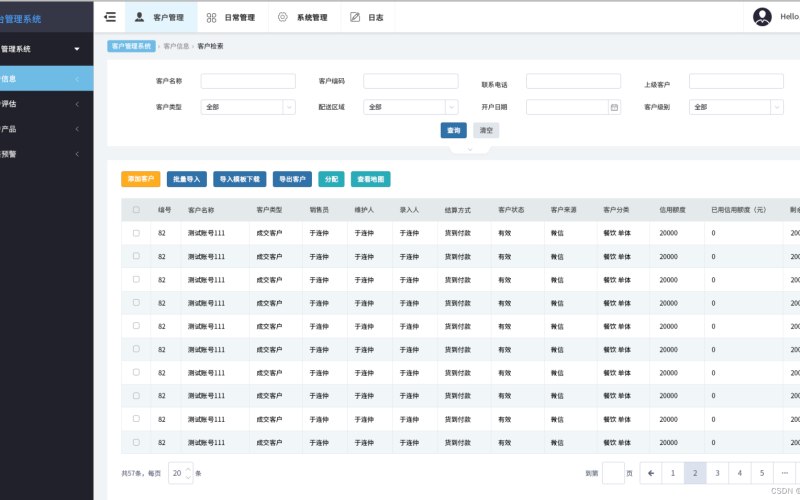Click the pagination ellipsis for more pages
The height and width of the screenshot is (500, 800).
pos(785,473)
